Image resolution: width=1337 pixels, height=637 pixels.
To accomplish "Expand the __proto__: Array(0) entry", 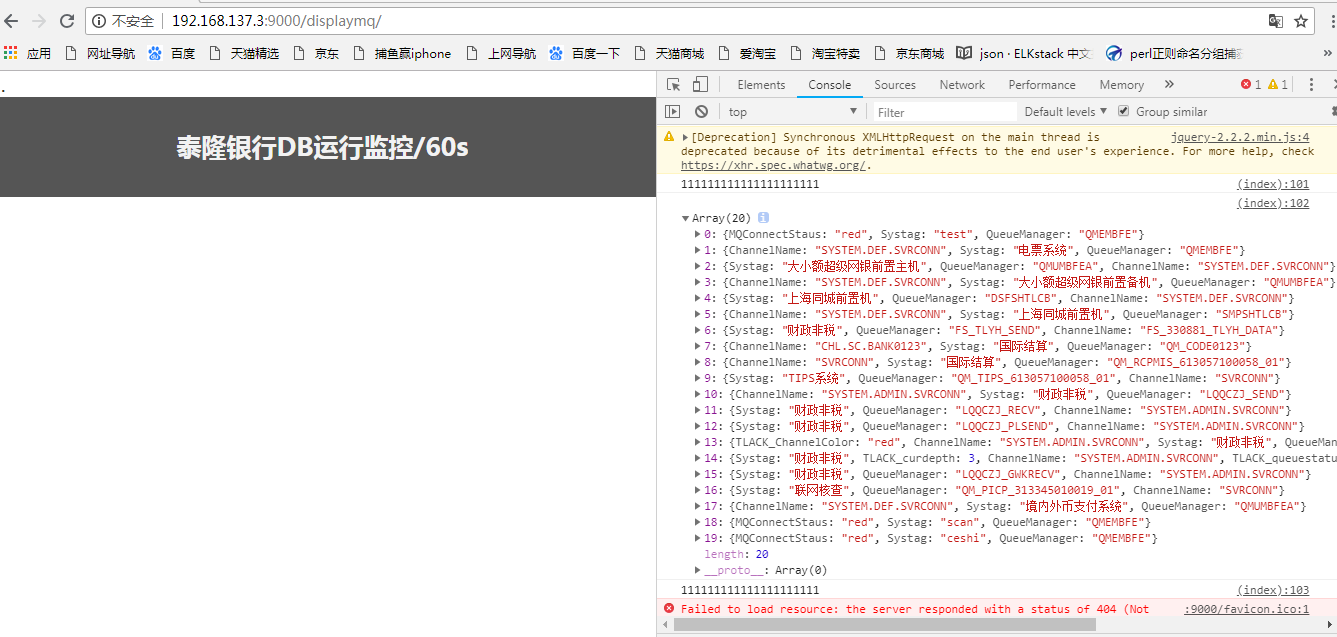I will click(698, 570).
